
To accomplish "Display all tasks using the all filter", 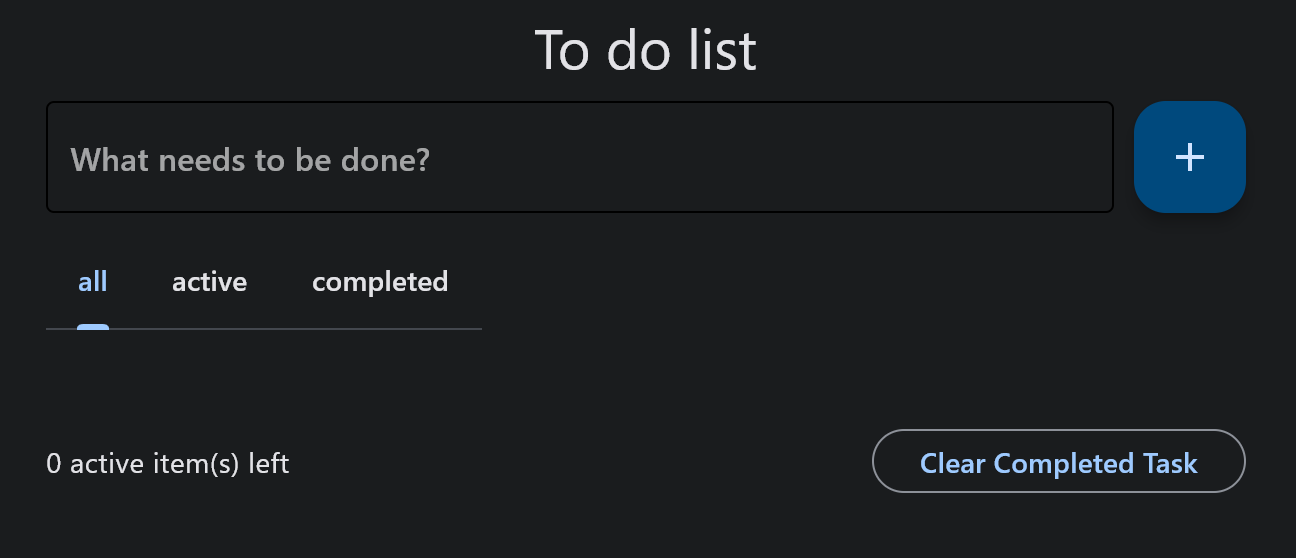I will point(93,282).
